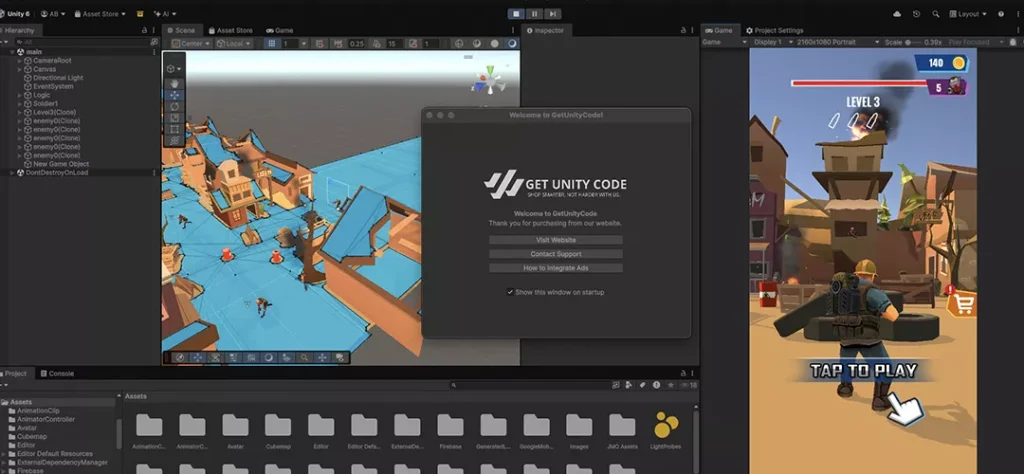Advance one frame with the Step button
The height and width of the screenshot is (474, 1024).
552,14
